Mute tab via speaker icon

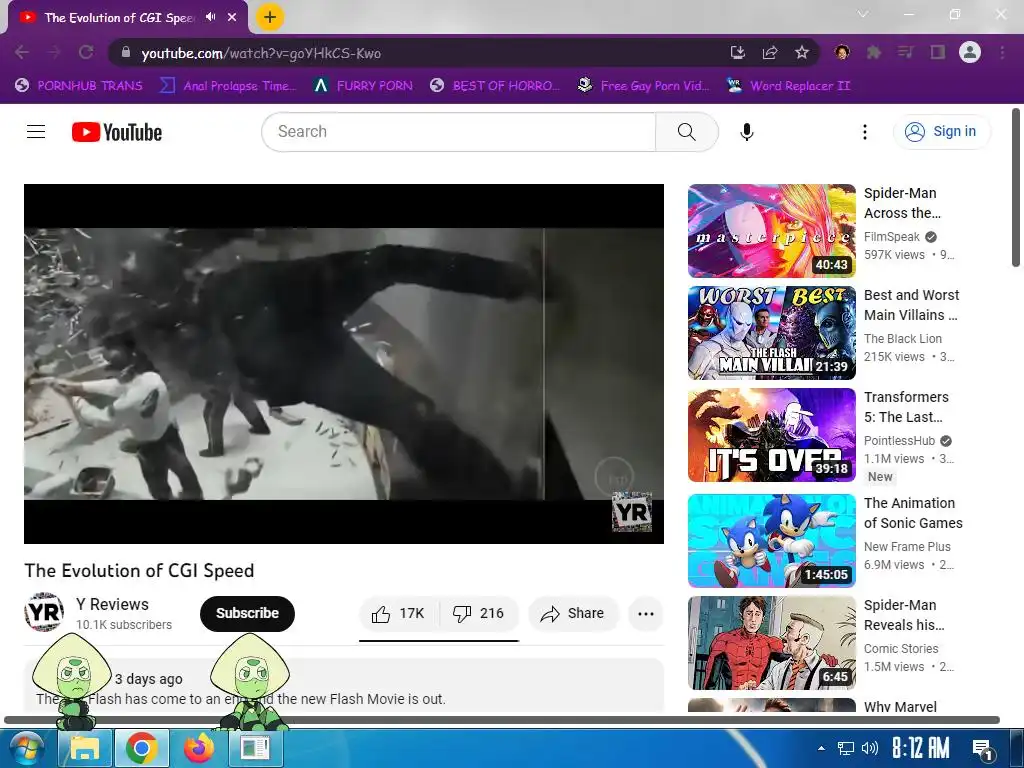pos(210,17)
